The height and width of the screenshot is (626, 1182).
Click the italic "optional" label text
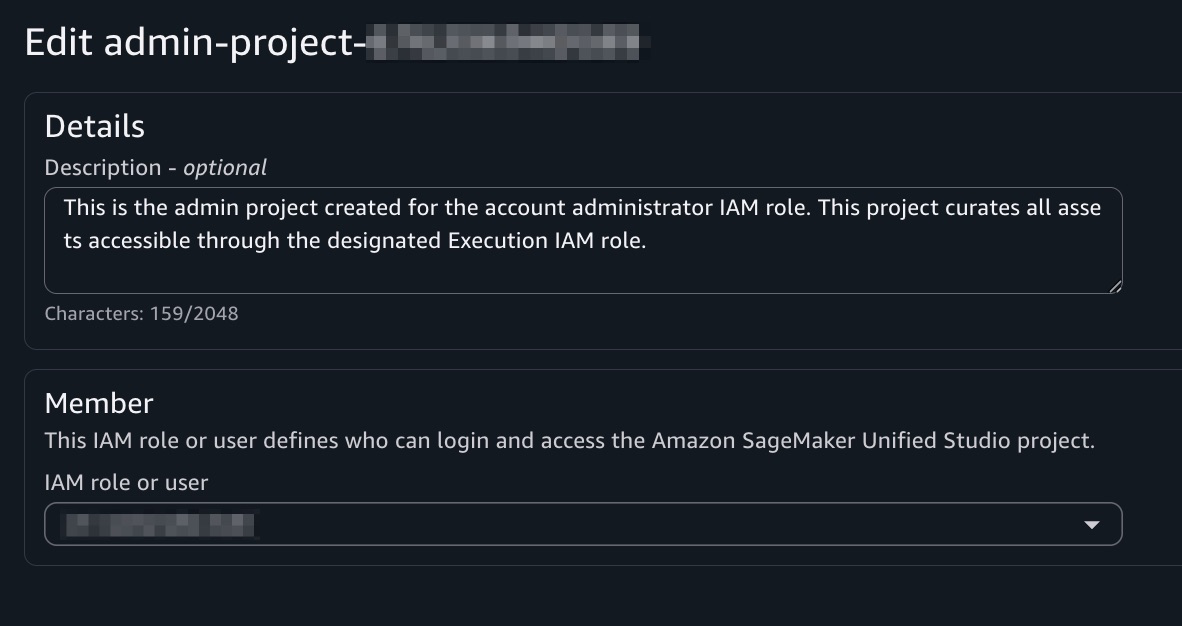[x=225, y=168]
